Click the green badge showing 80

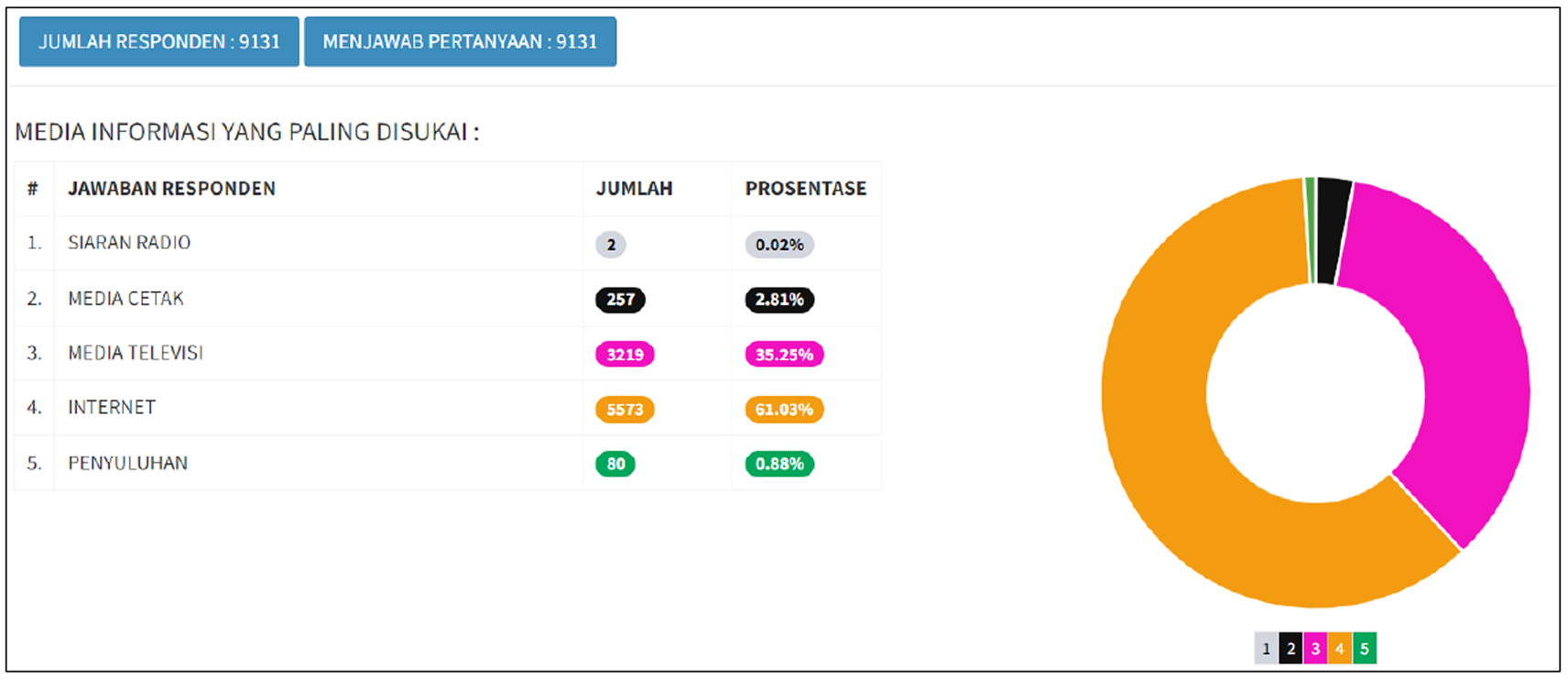point(615,464)
